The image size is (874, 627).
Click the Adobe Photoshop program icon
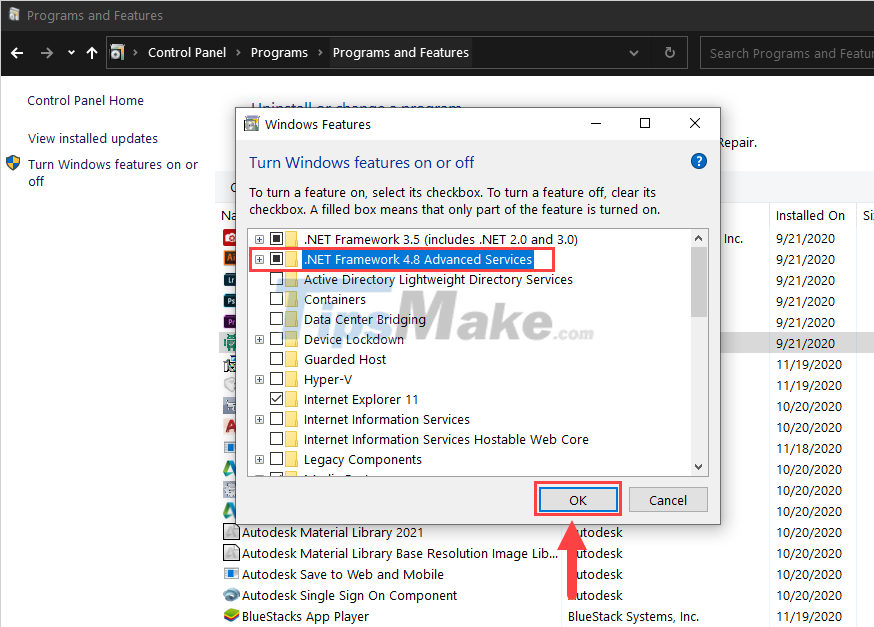(x=231, y=301)
